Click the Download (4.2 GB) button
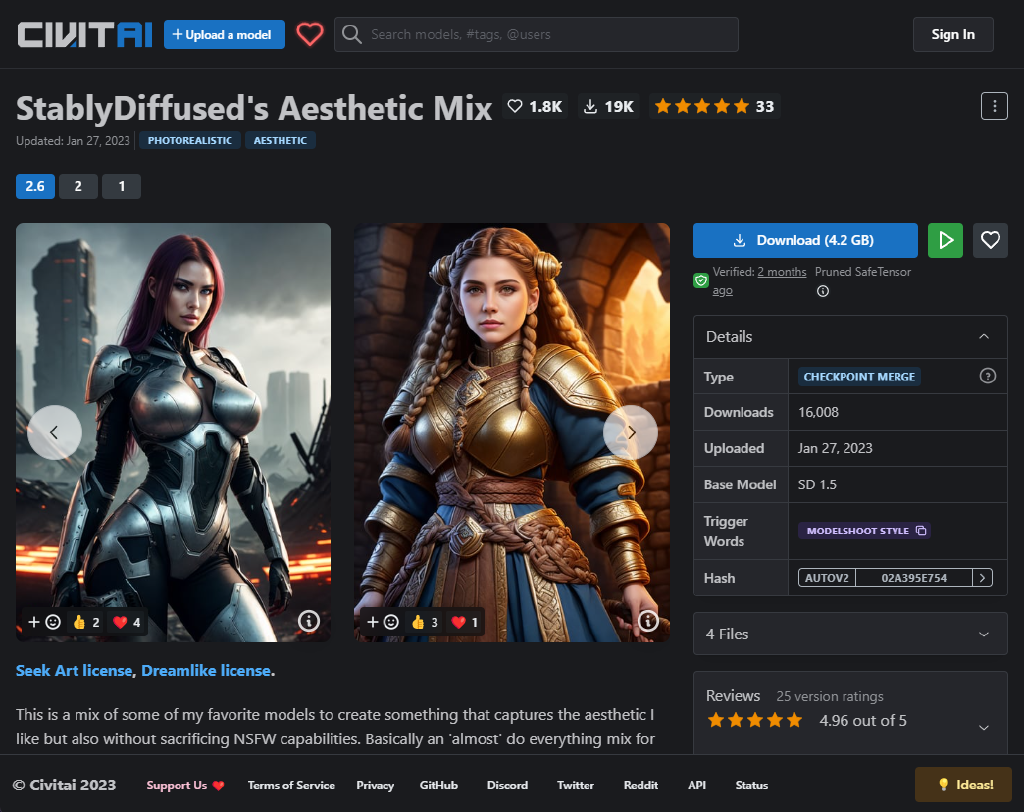 pyautogui.click(x=805, y=240)
